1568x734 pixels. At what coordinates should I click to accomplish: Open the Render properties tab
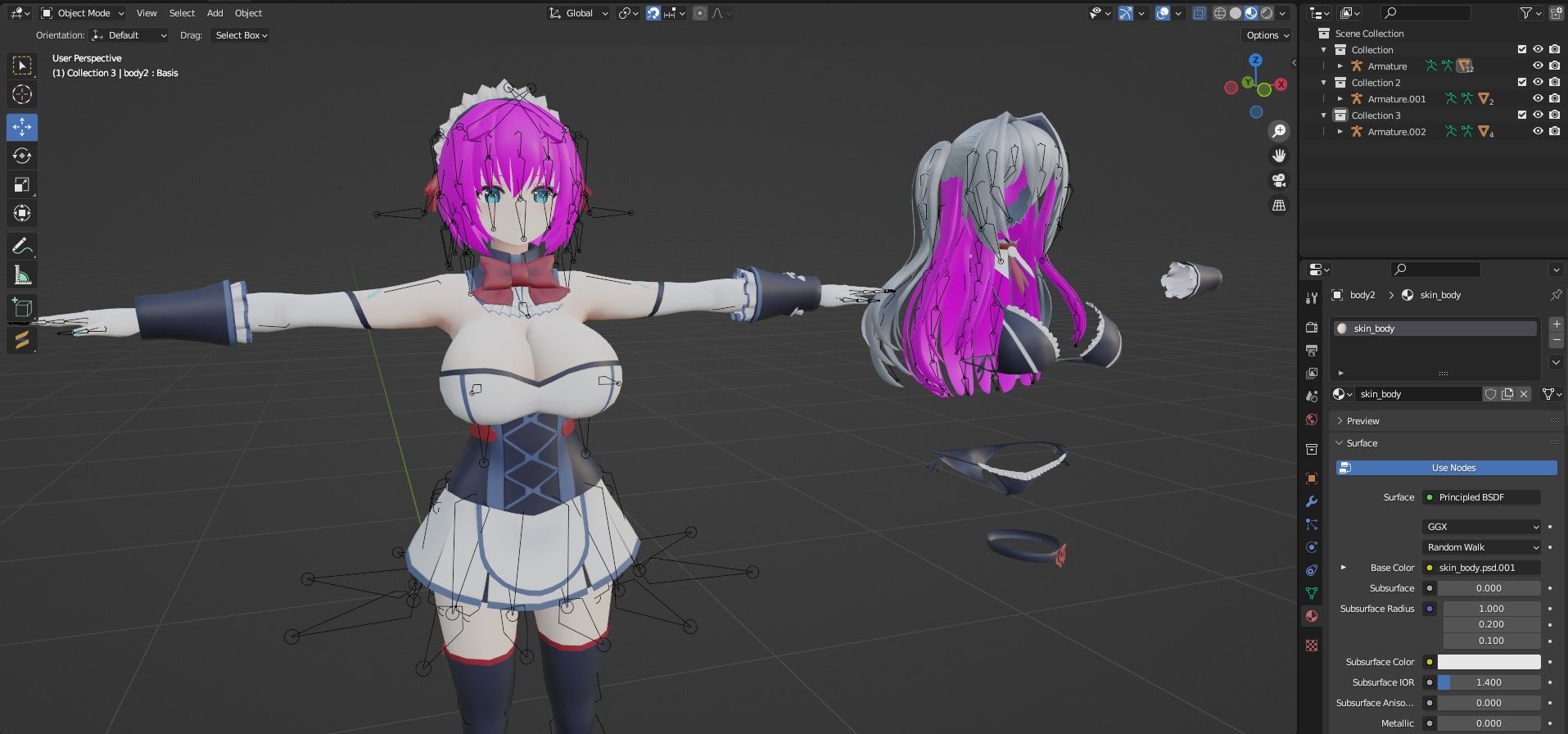(1312, 327)
